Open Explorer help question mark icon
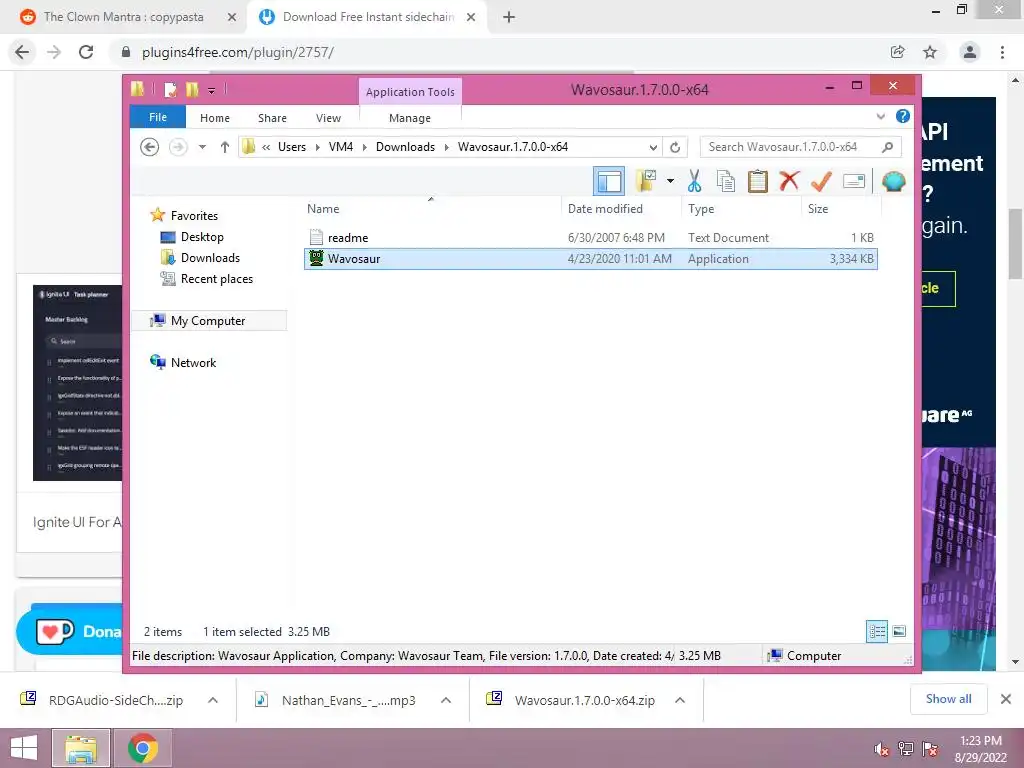1024x768 pixels. [903, 116]
